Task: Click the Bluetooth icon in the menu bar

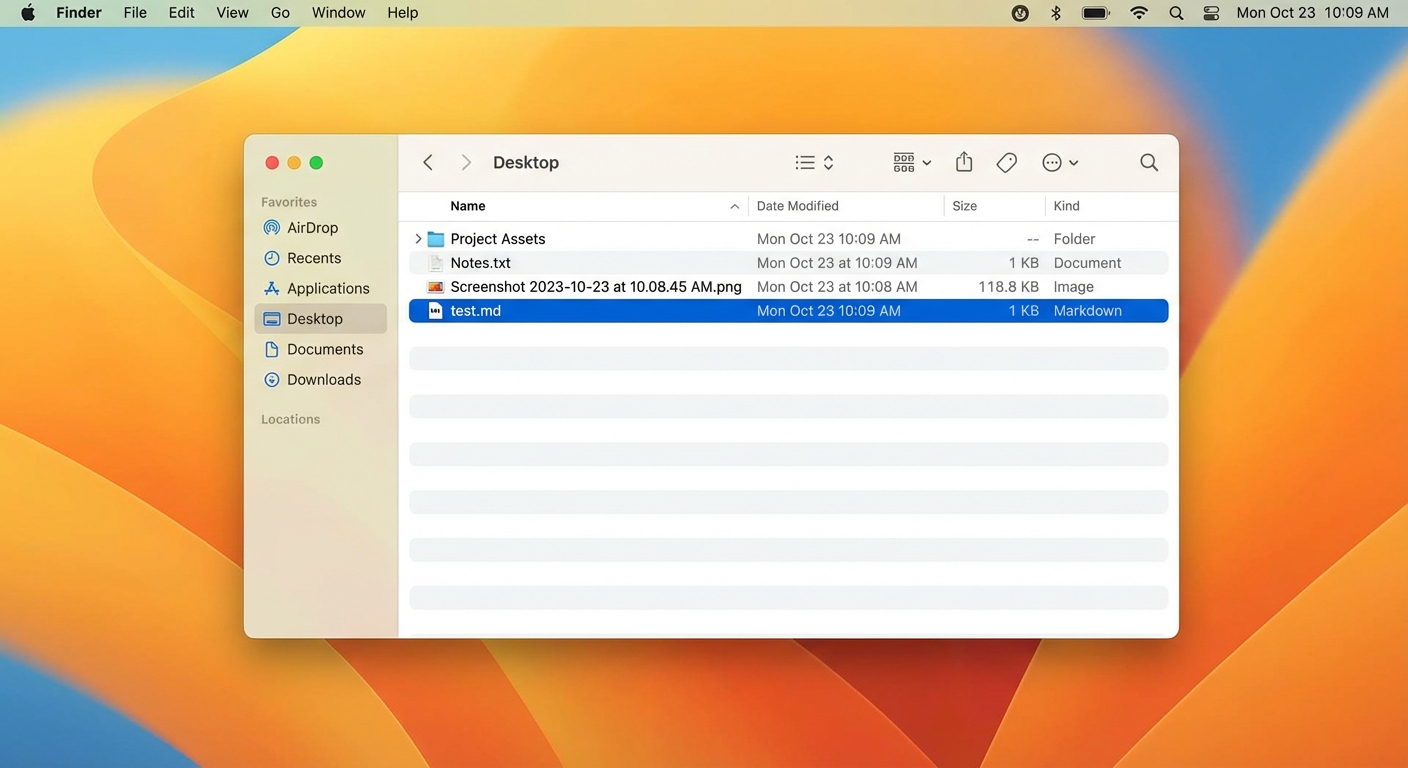Action: tap(1055, 13)
